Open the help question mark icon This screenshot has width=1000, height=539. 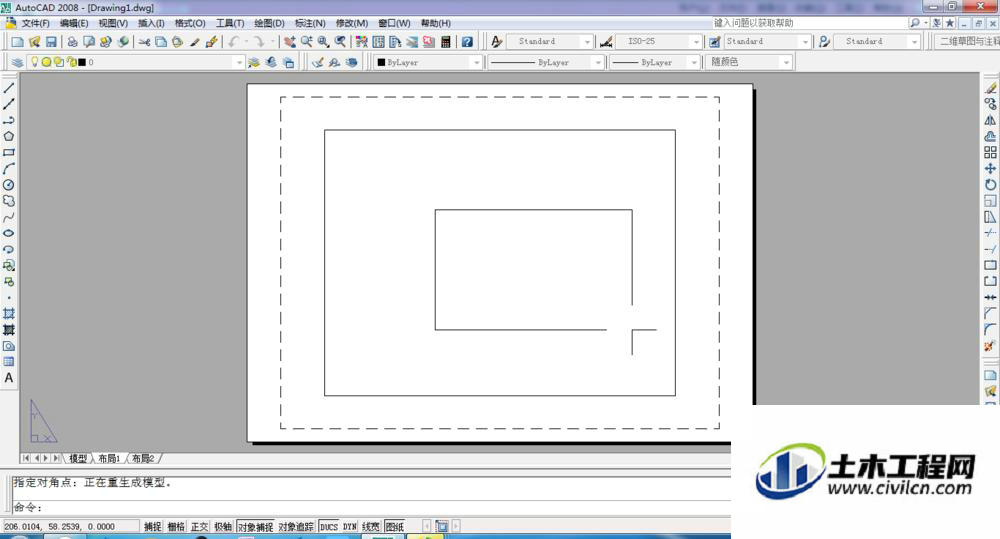[467, 41]
